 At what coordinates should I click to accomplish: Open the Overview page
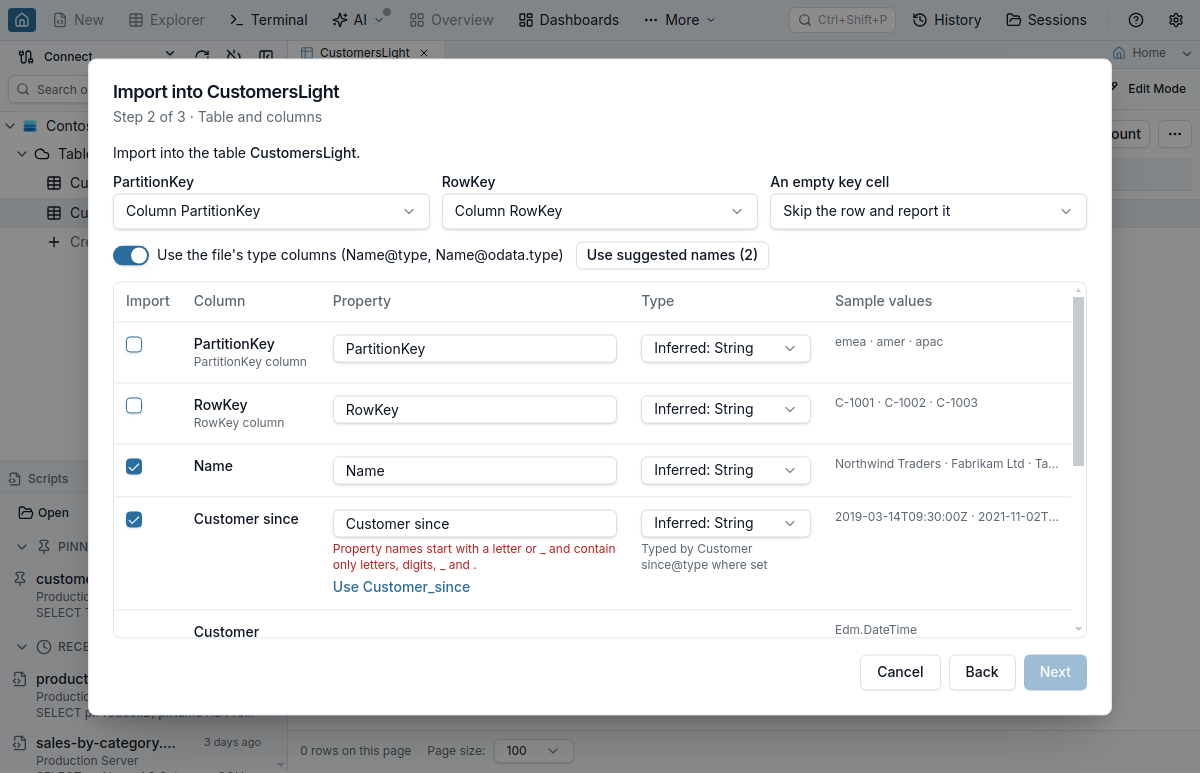click(x=452, y=20)
